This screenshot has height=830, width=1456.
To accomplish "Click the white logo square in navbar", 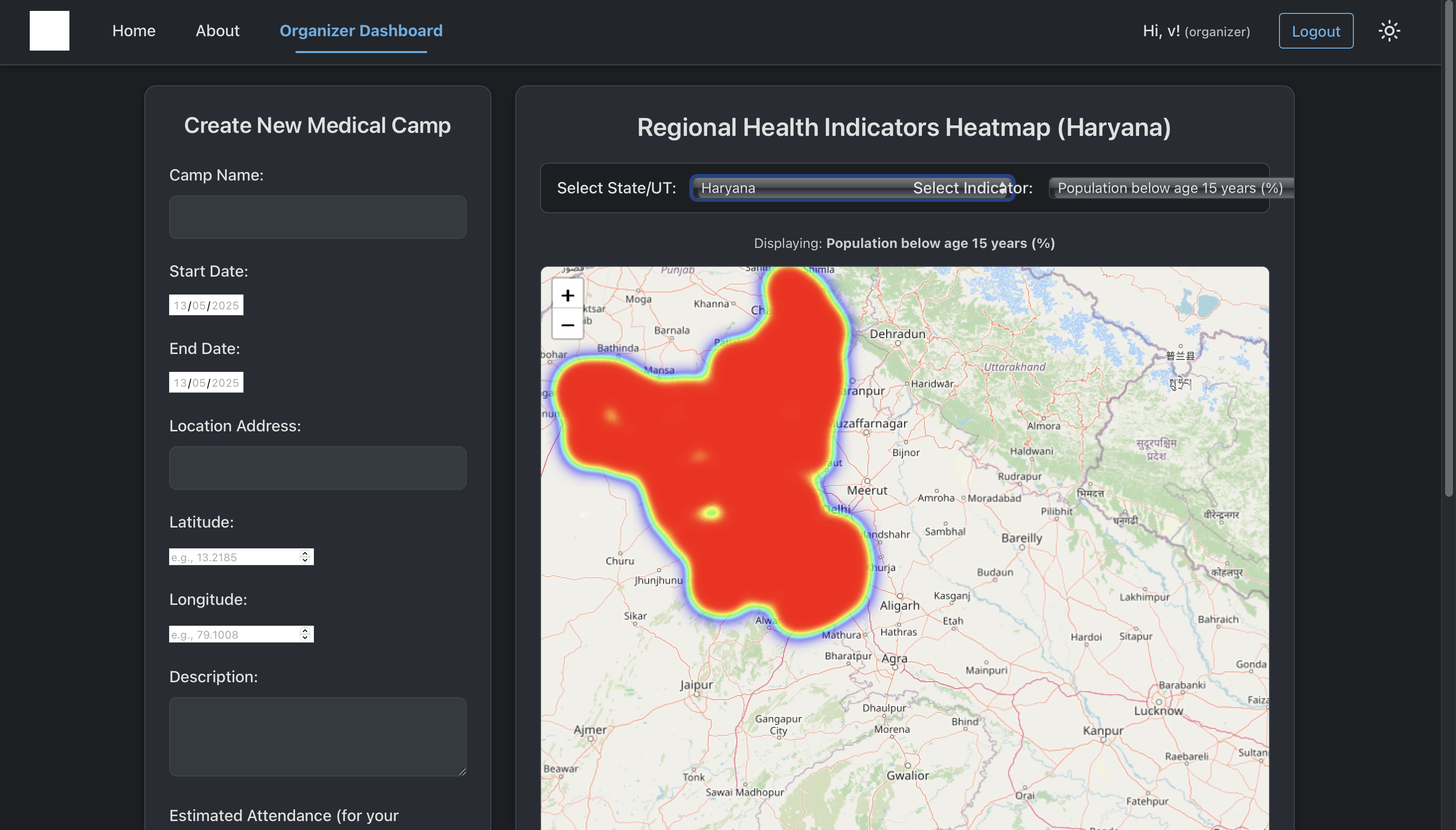I will [x=50, y=31].
